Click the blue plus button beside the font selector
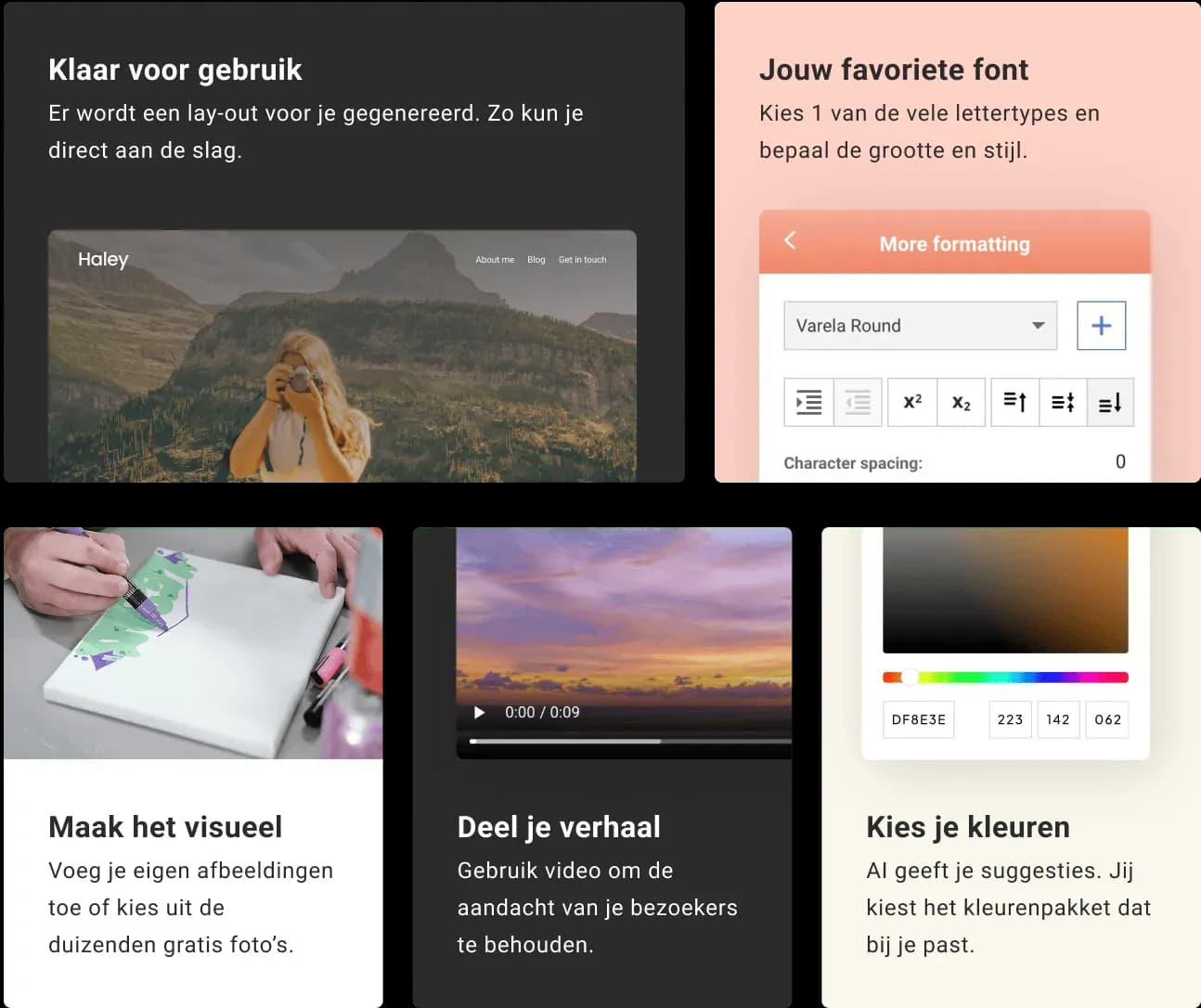Image resolution: width=1201 pixels, height=1008 pixels. click(x=1101, y=326)
